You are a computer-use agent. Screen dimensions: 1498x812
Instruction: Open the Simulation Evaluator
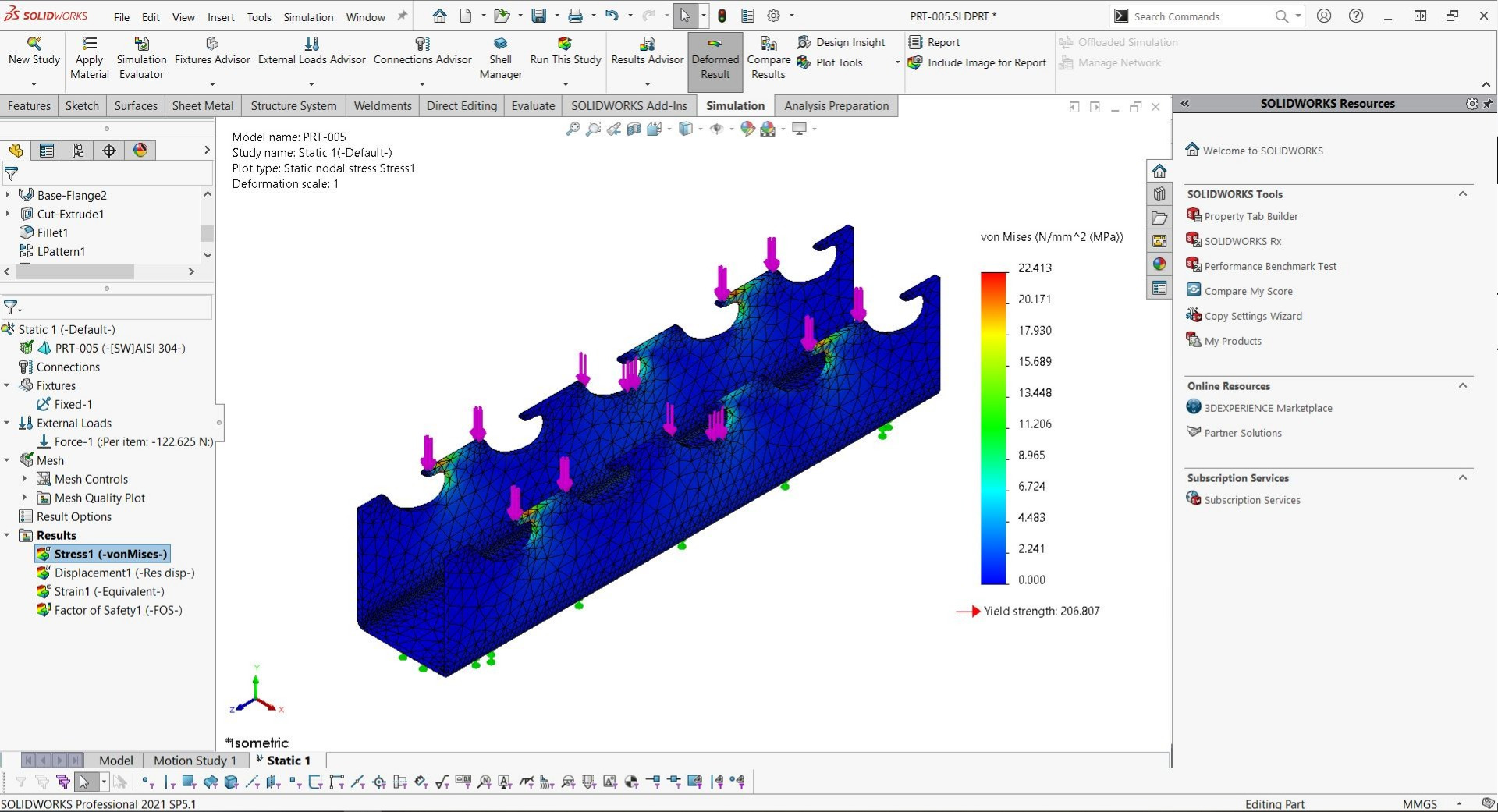[141, 44]
